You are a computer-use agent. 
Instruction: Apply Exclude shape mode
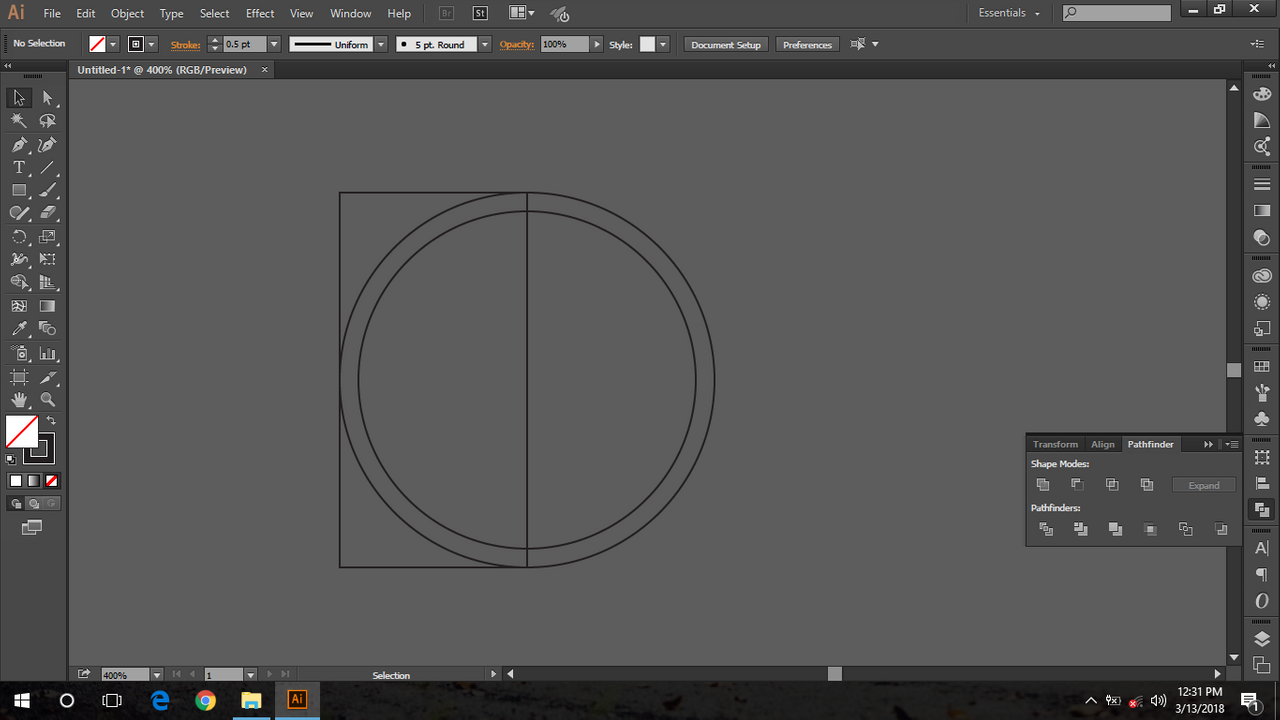tap(1147, 485)
